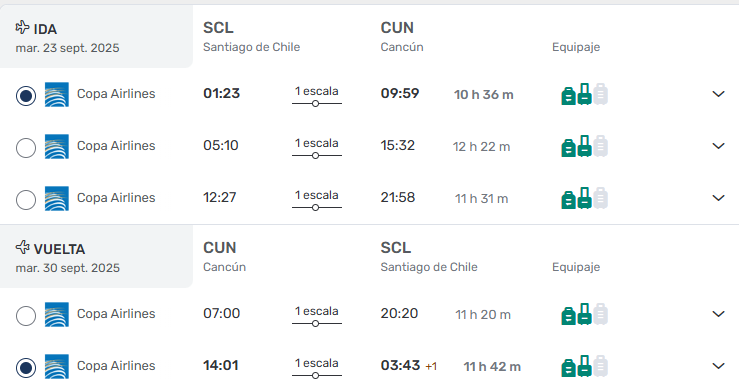Click baggage icons for the 01:23 flight

(x=584, y=94)
